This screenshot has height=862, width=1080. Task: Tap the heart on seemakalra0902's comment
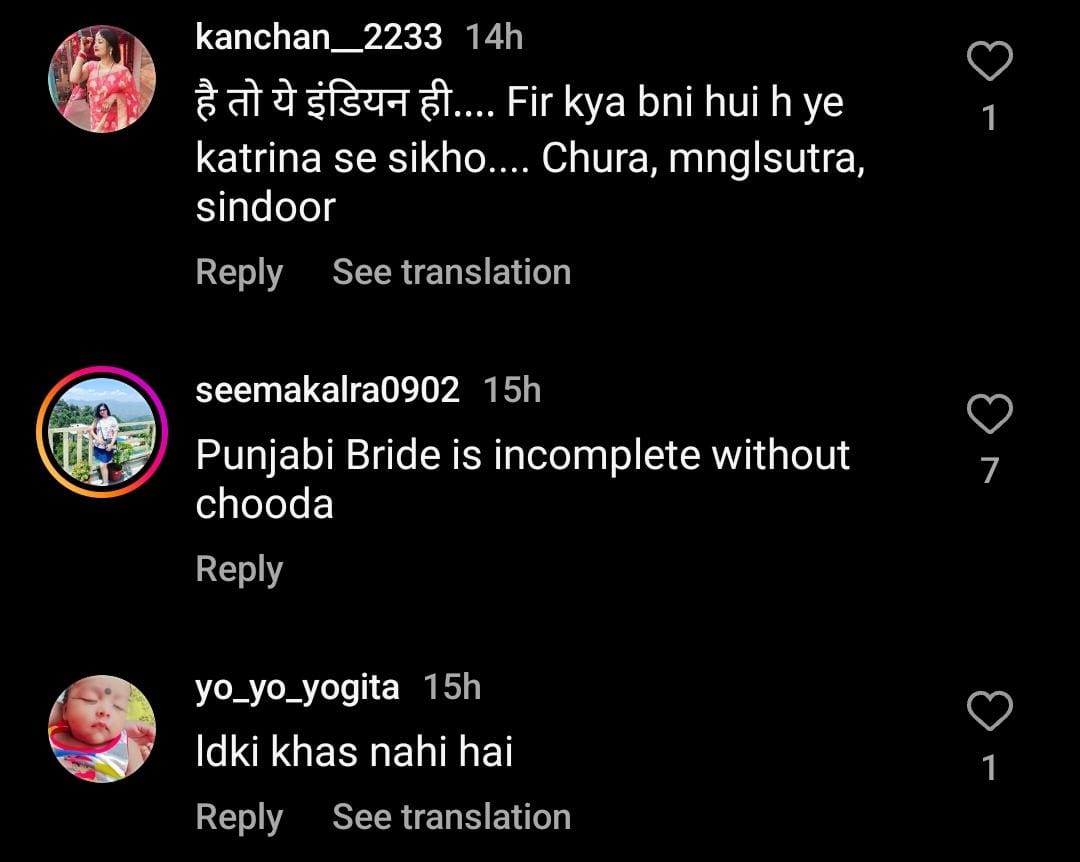point(990,414)
